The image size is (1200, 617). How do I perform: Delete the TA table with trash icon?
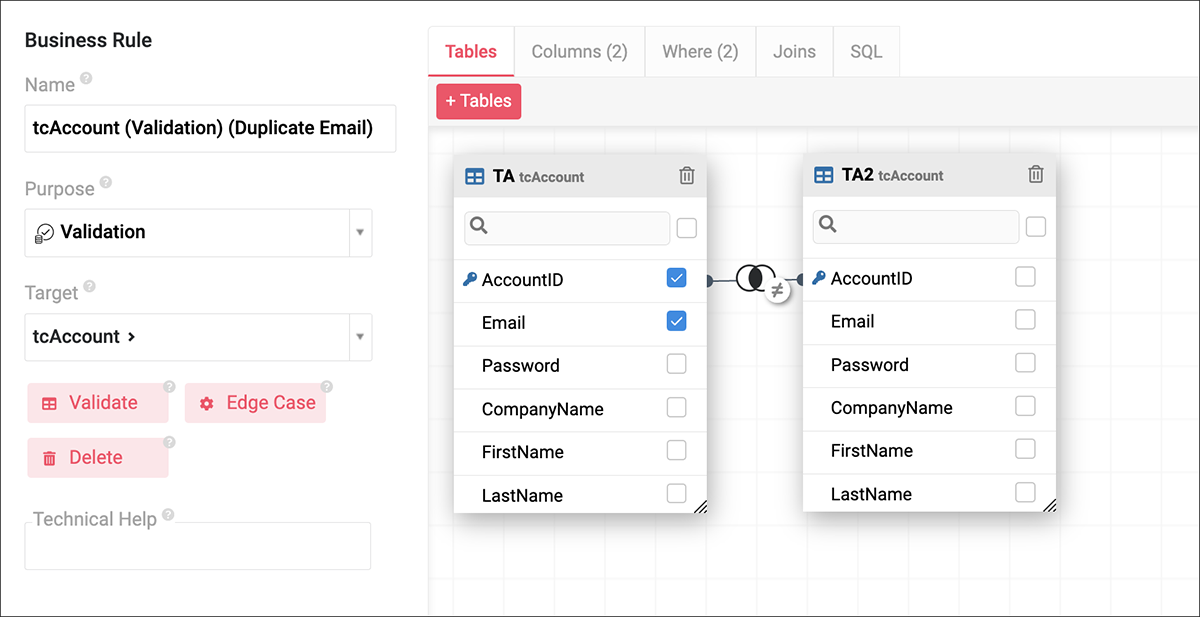point(686,176)
